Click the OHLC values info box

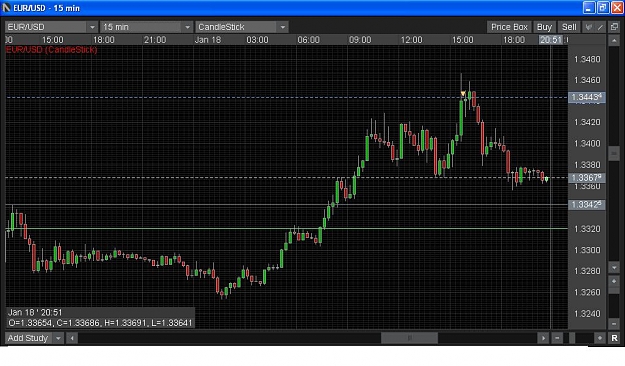click(x=100, y=317)
